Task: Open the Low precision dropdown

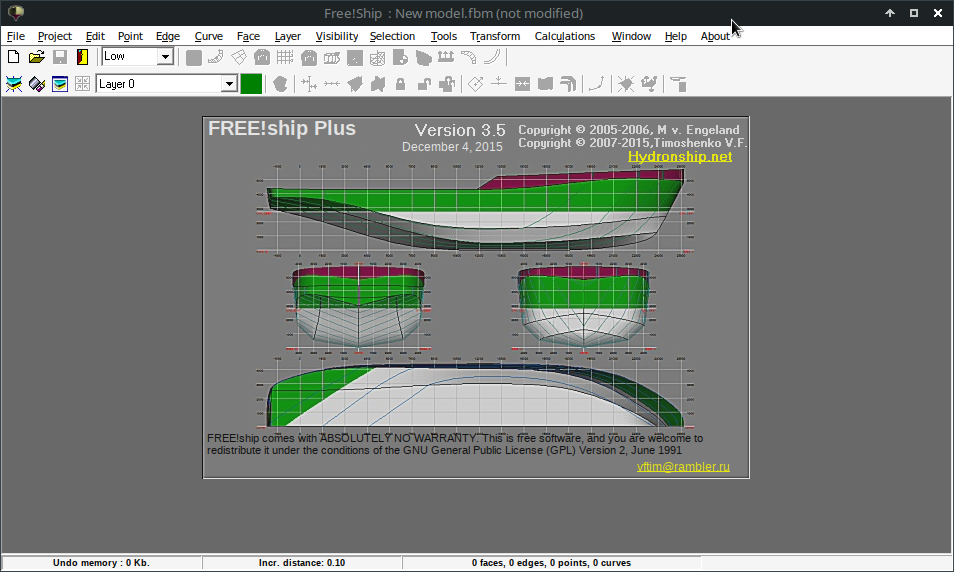Action: [165, 57]
